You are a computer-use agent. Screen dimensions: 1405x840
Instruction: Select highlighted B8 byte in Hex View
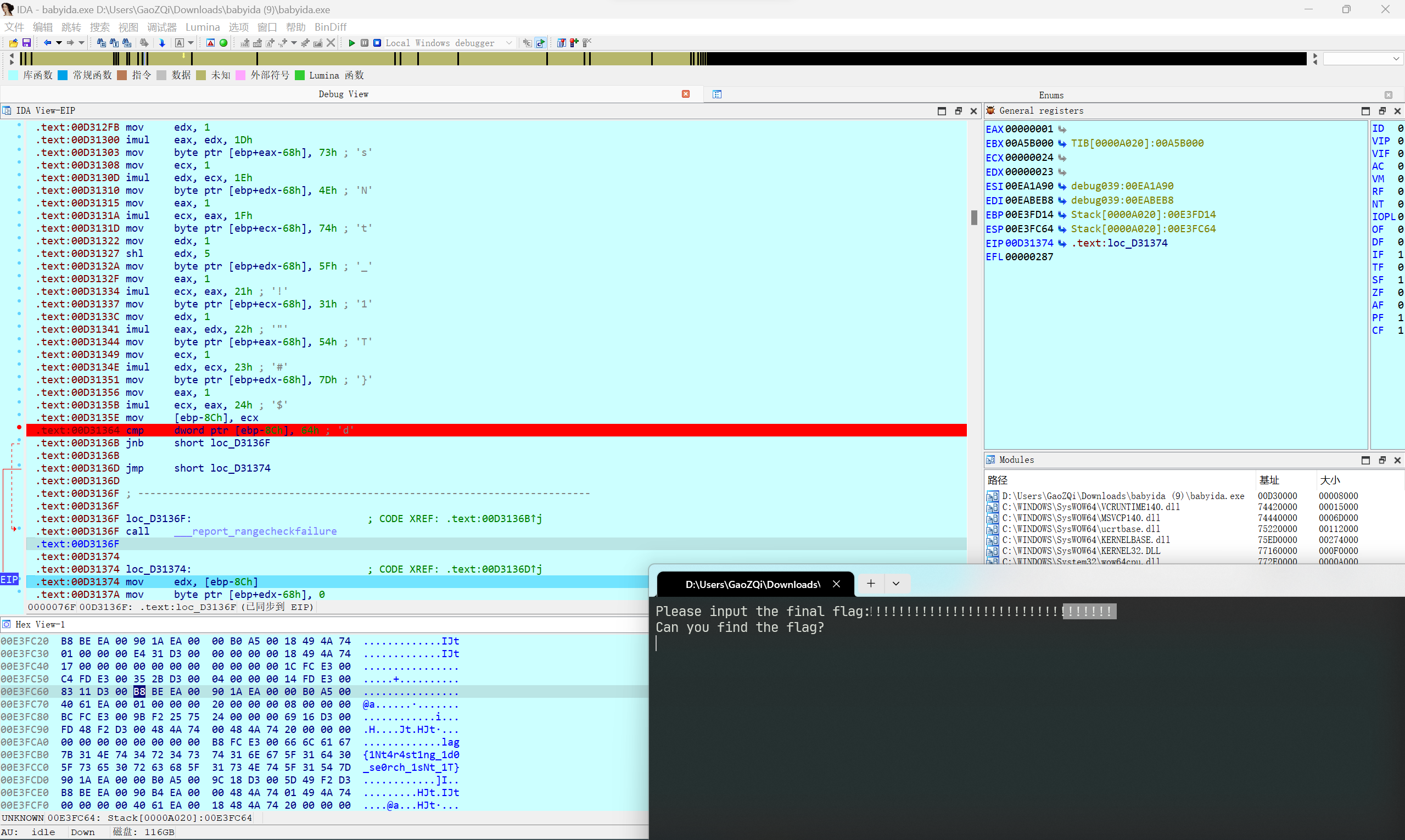coord(139,692)
